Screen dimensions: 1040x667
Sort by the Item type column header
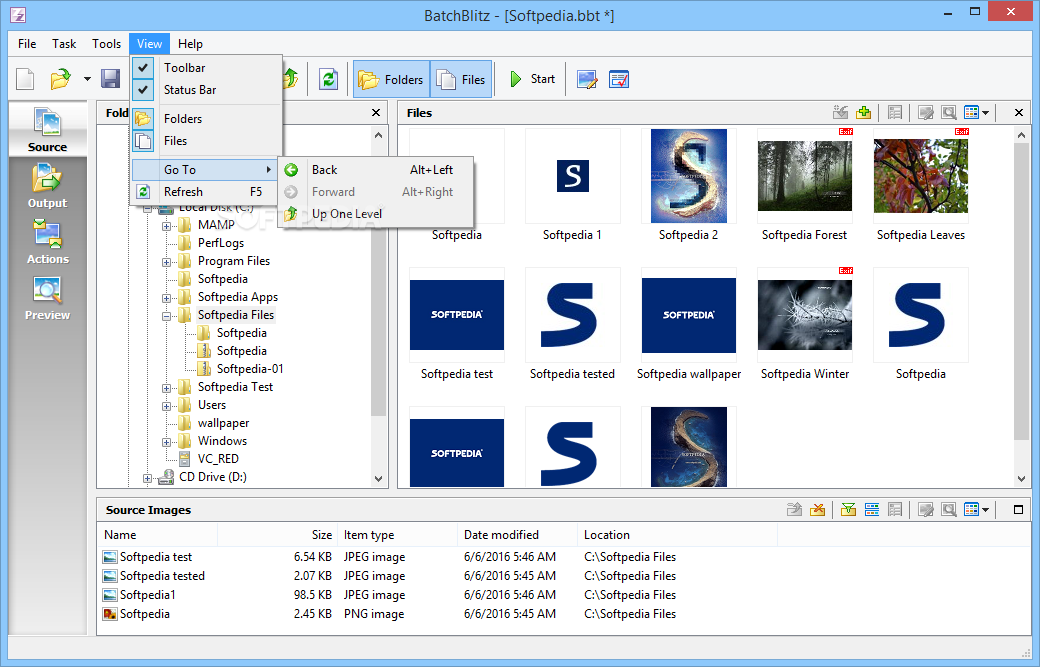(397, 534)
